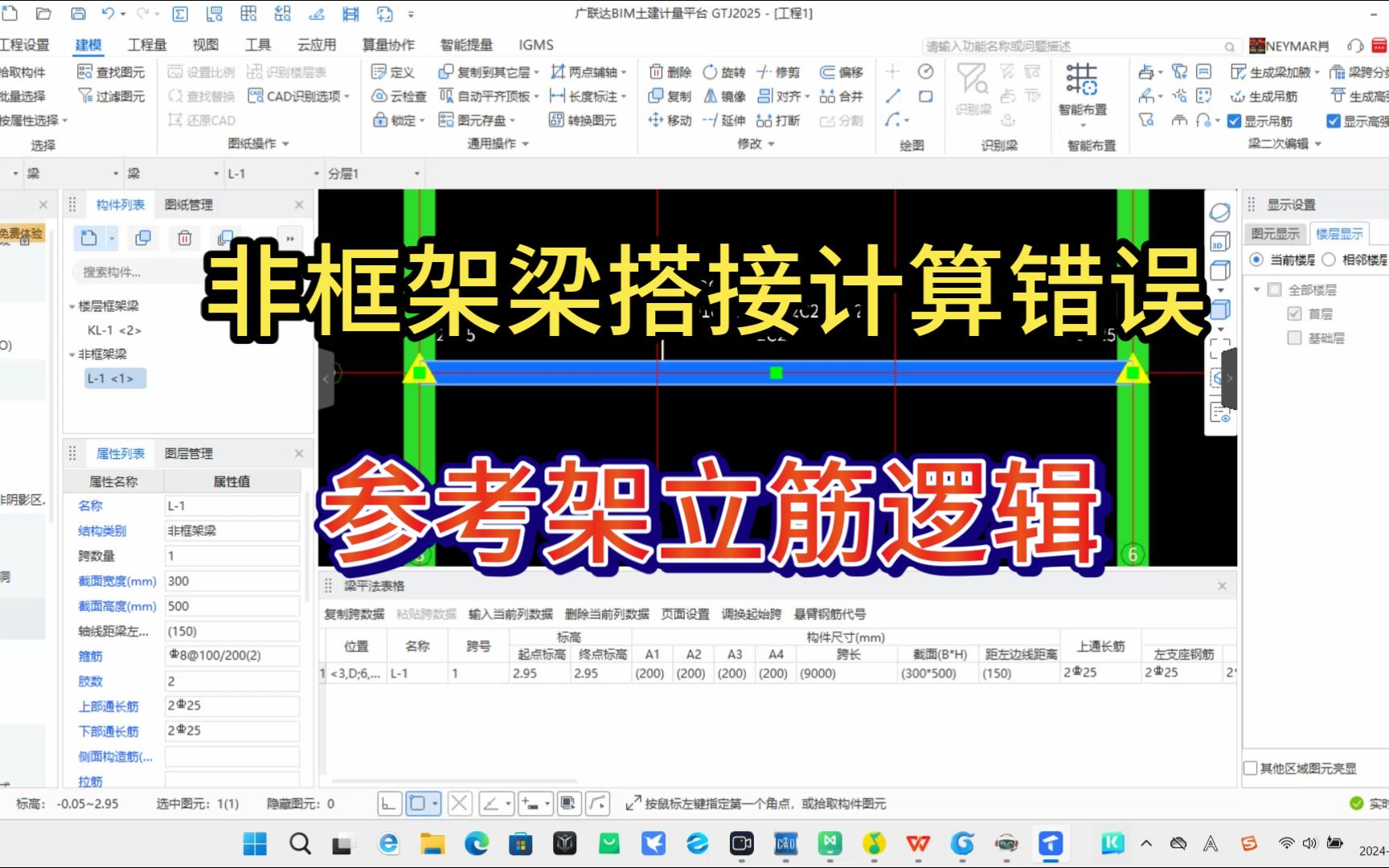This screenshot has height=868, width=1389.
Task: Select the 合并 (Merge) tool
Action: click(x=842, y=96)
